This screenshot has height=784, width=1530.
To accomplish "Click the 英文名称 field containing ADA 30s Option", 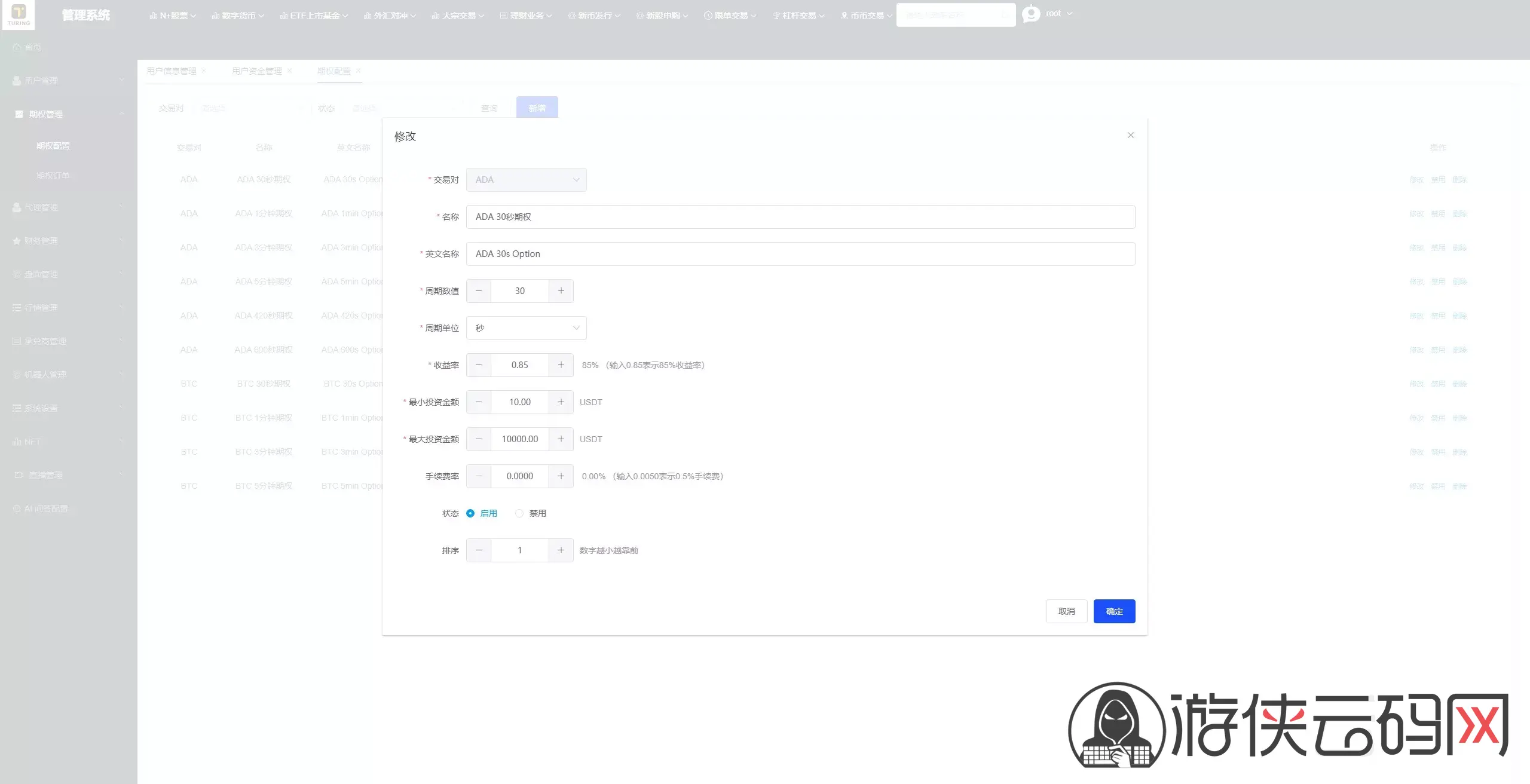I will [x=800, y=254].
